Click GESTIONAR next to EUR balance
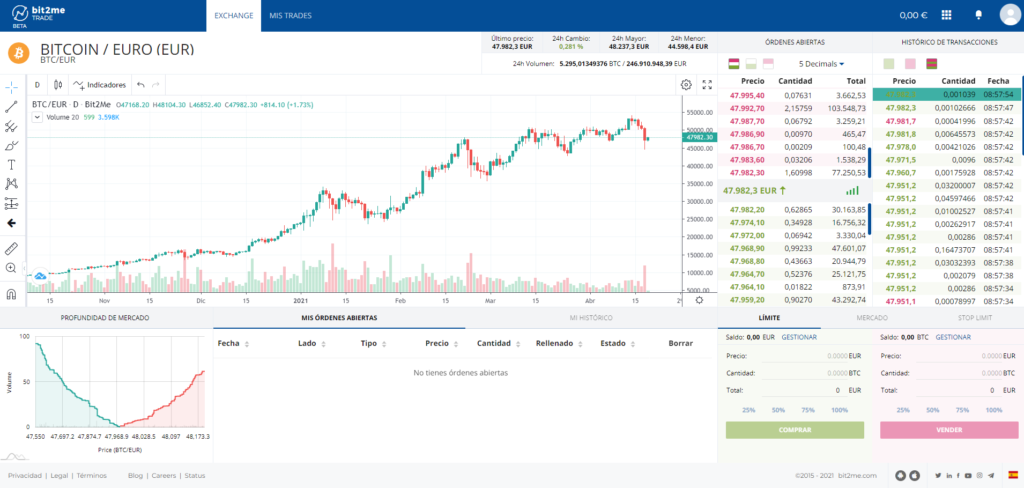This screenshot has width=1024, height=488. tap(799, 338)
